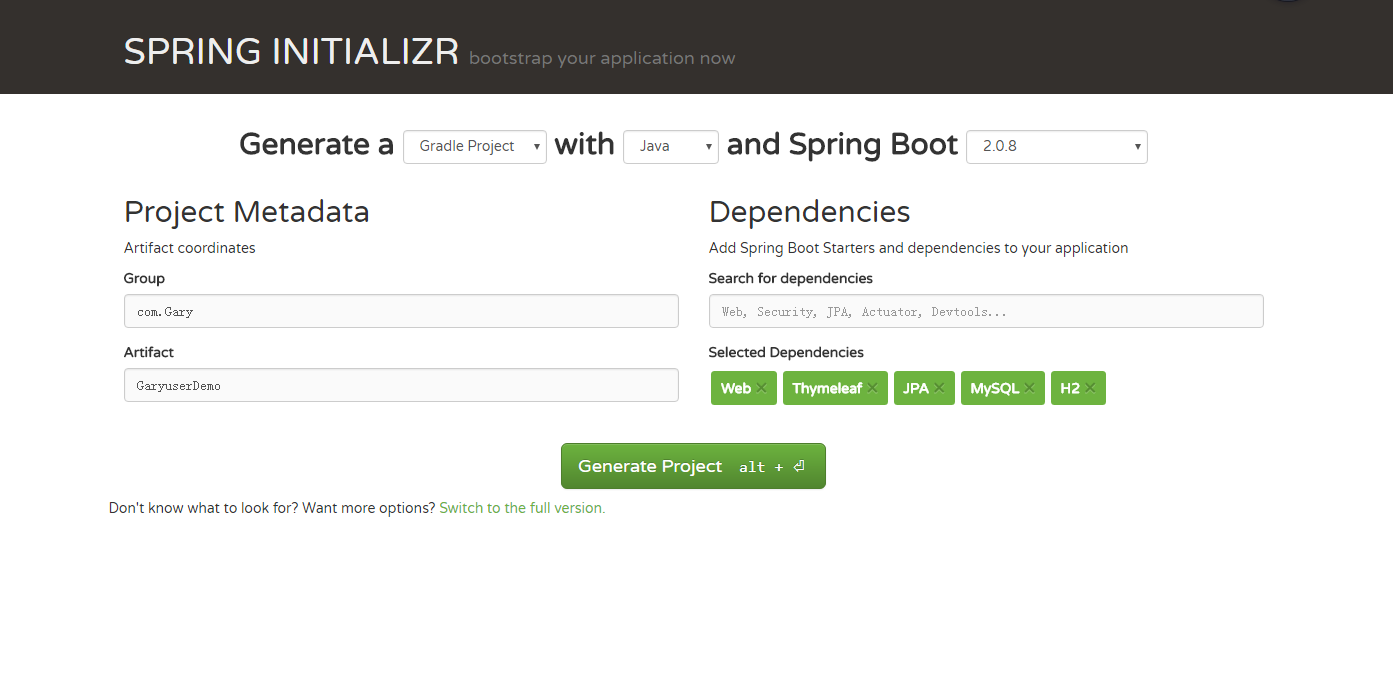Click the Artifact coordinates text
The image size is (1393, 697).
190,248
